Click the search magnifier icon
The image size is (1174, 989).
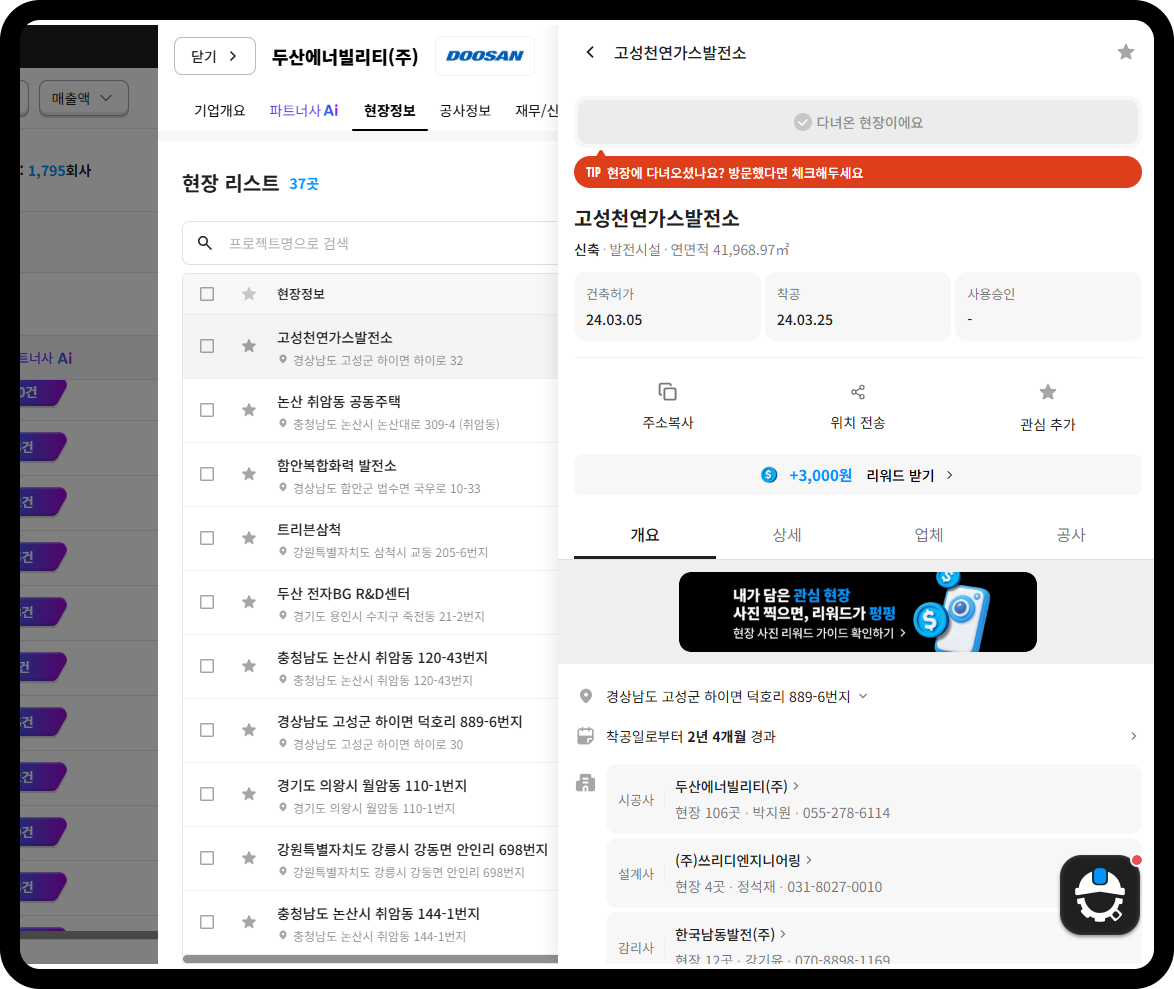pos(204,243)
